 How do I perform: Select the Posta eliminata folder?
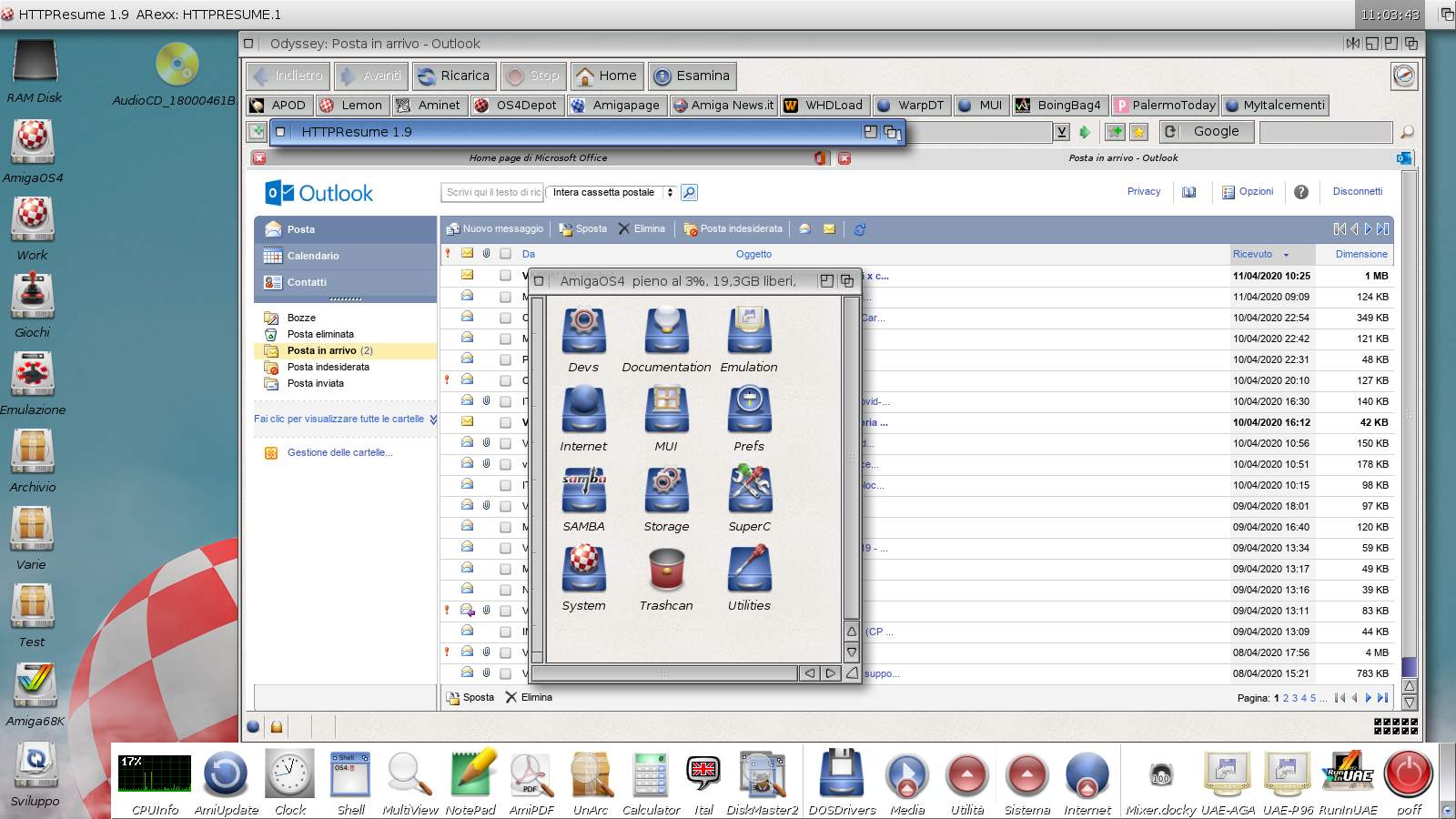pyautogui.click(x=320, y=334)
